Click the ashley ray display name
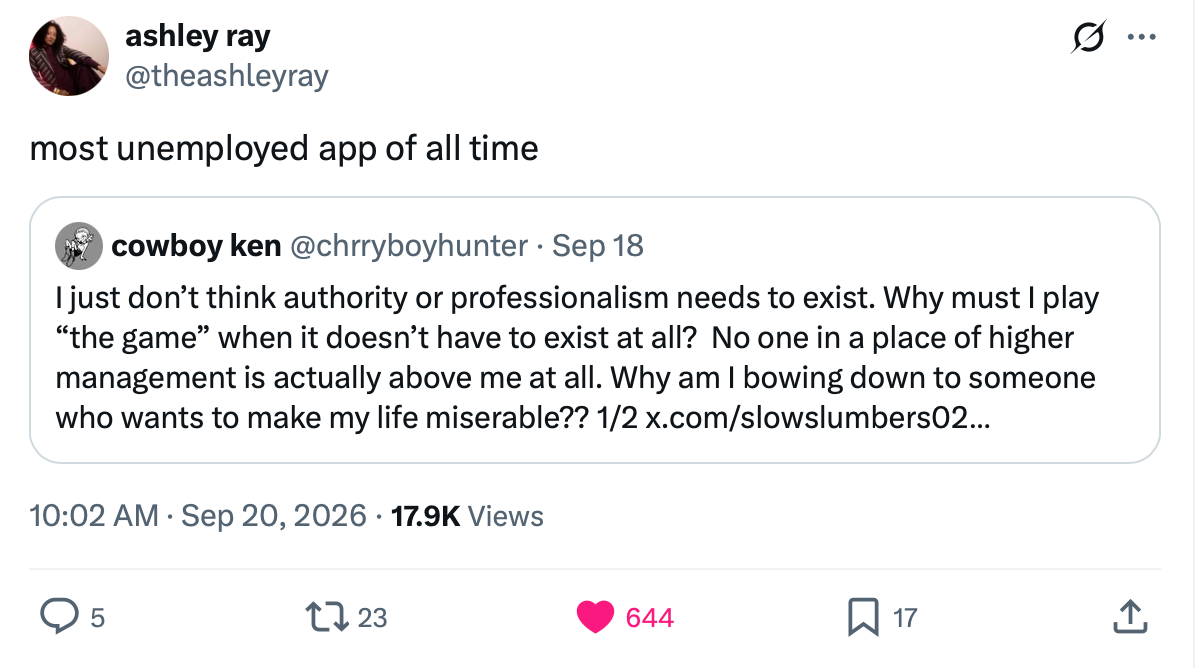Viewport: 1196px width, 668px height. [x=198, y=36]
